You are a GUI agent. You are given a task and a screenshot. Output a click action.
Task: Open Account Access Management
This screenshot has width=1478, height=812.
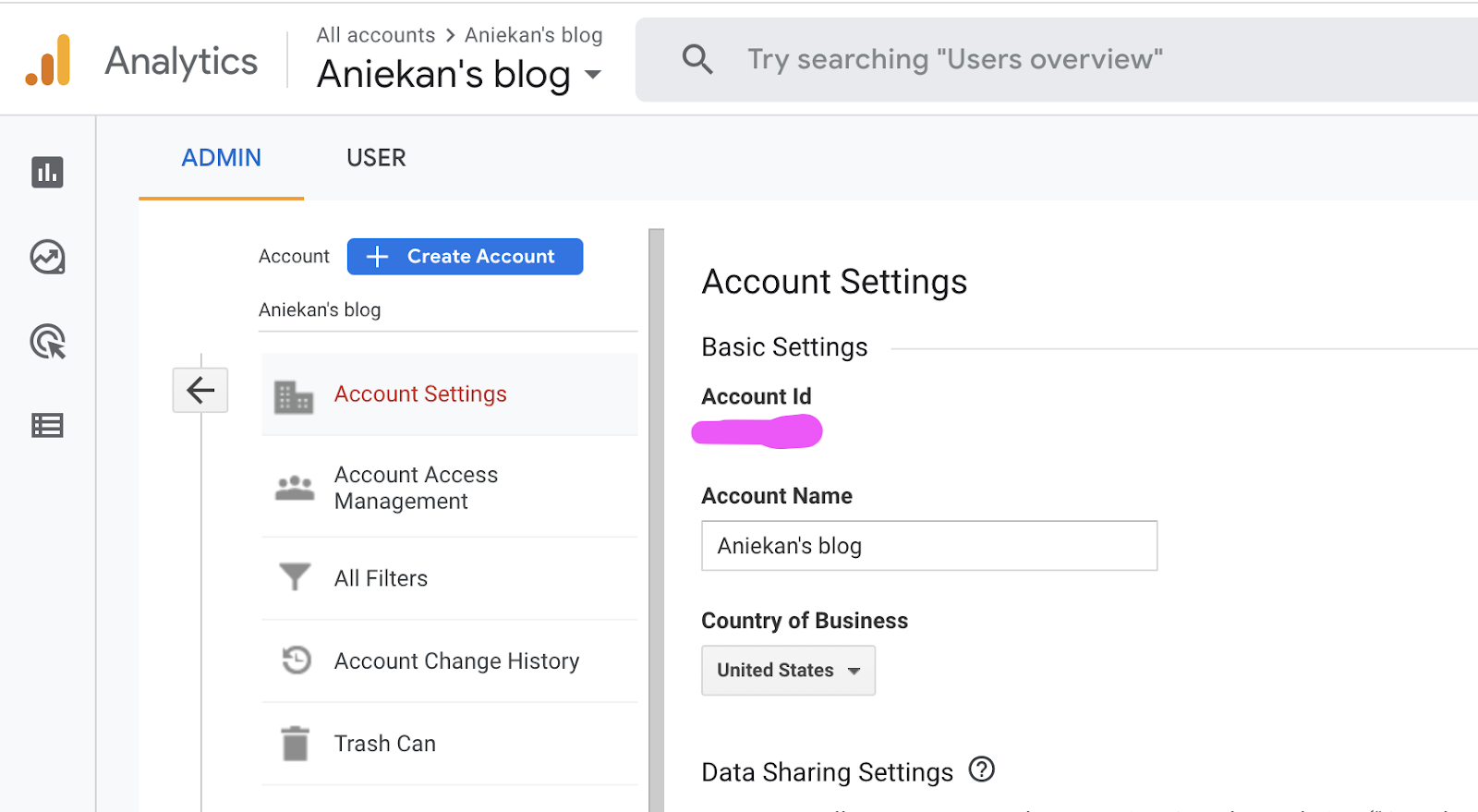coord(416,487)
